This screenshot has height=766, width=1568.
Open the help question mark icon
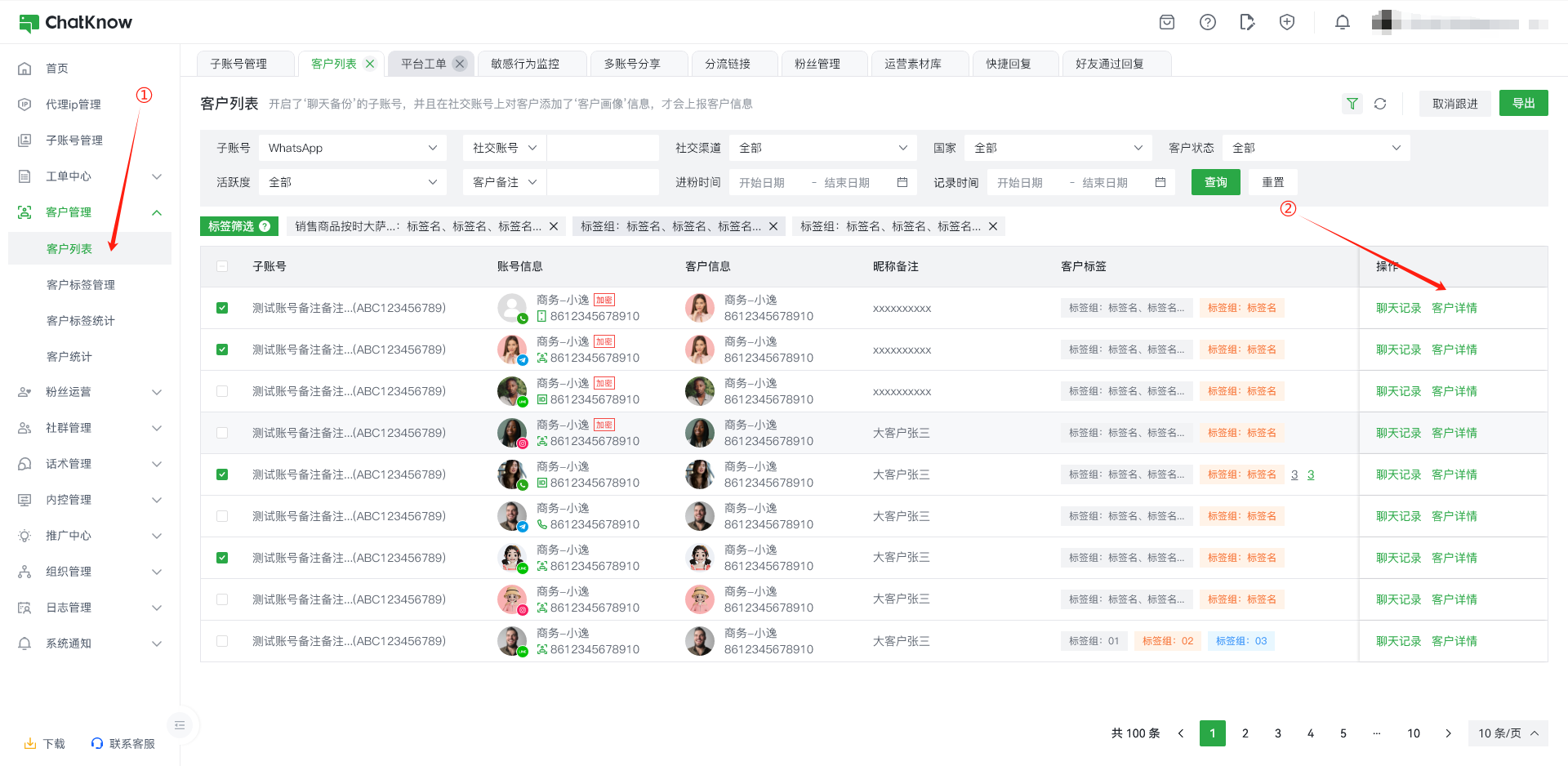coord(1207,23)
